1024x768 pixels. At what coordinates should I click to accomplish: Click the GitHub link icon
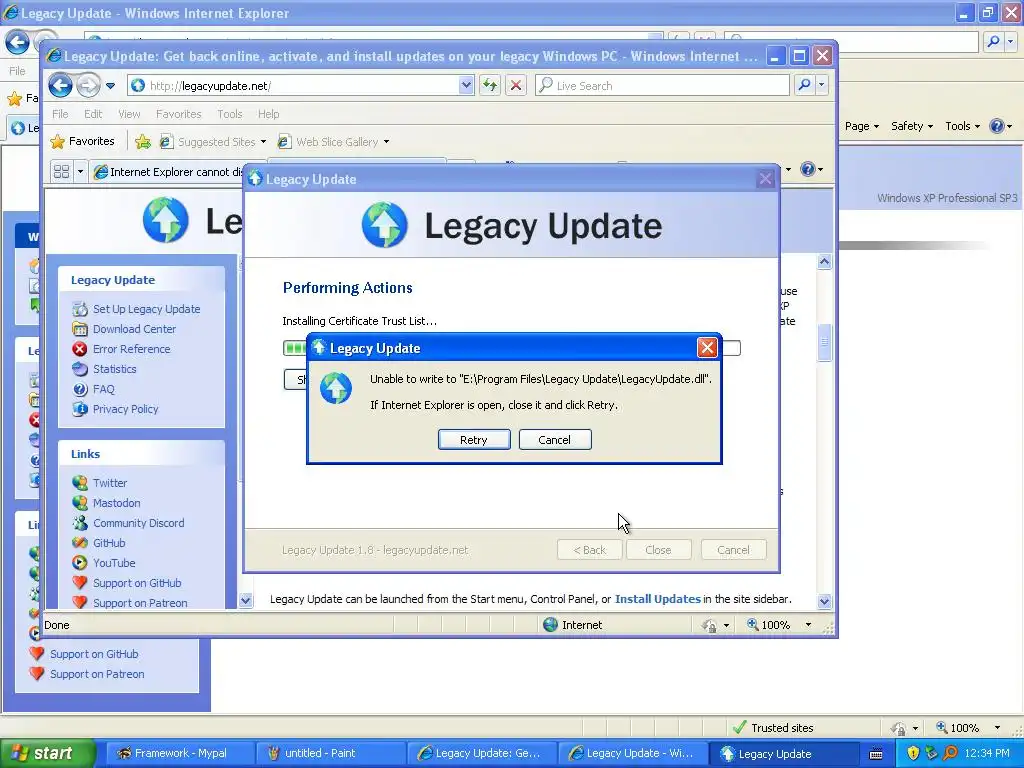click(80, 543)
